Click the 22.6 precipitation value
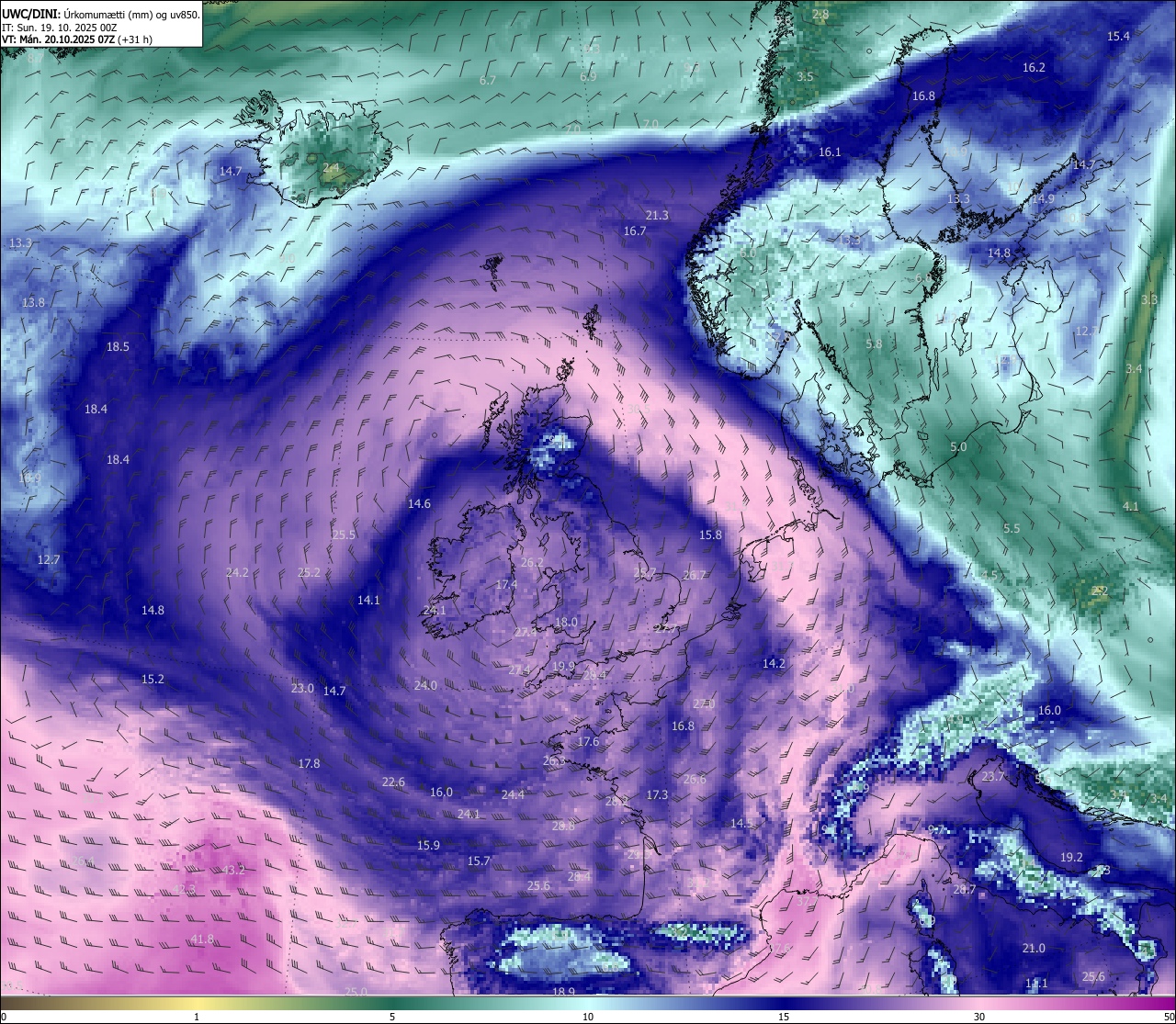Viewport: 1176px width, 1024px height. (392, 782)
